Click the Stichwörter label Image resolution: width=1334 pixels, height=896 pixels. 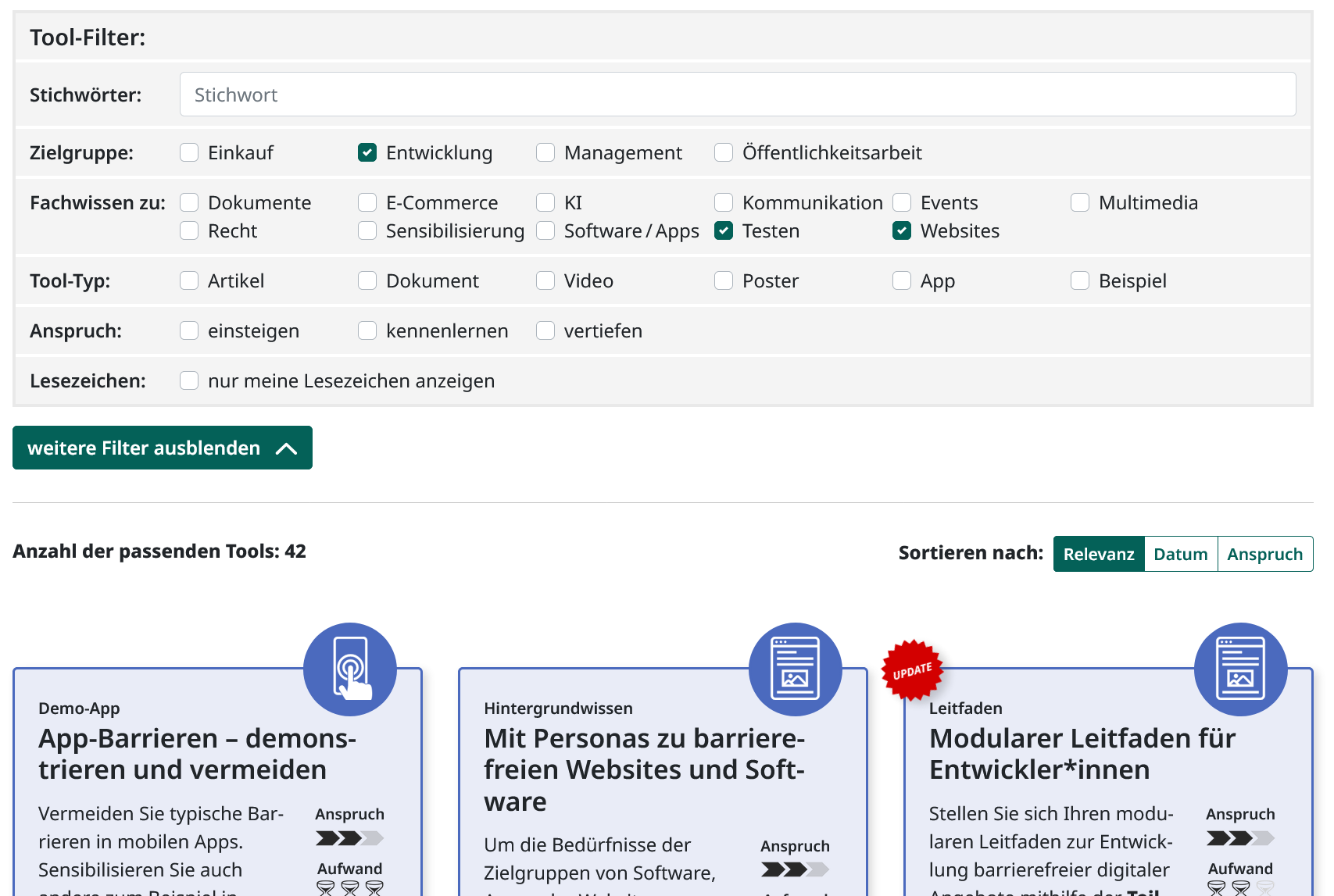[x=86, y=95]
